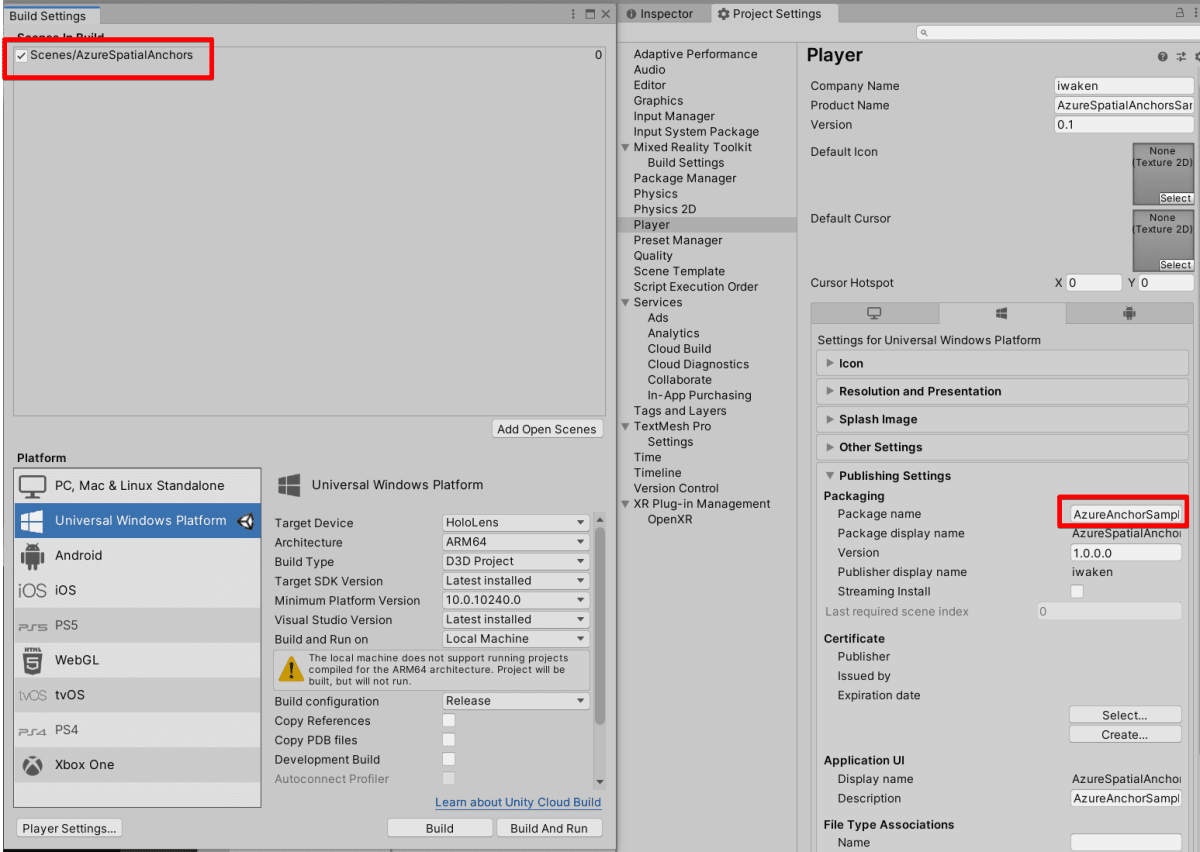
Task: Open Visual Studio Version dropdown
Action: tap(516, 620)
